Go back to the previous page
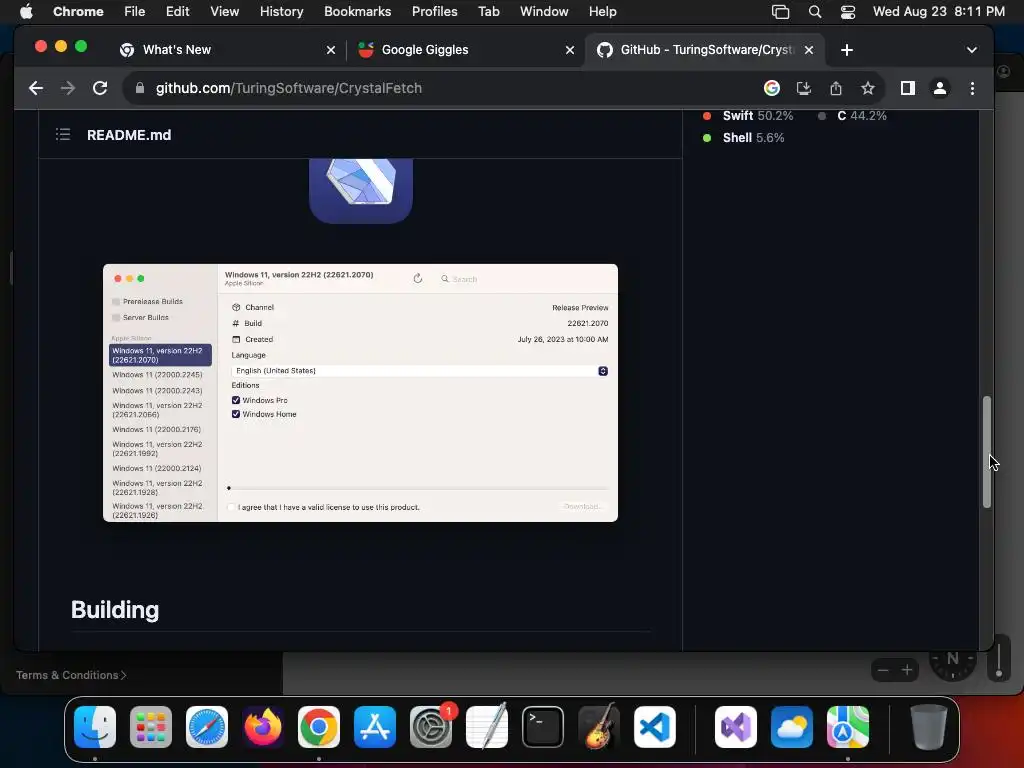This screenshot has height=768, width=1024. [x=36, y=88]
